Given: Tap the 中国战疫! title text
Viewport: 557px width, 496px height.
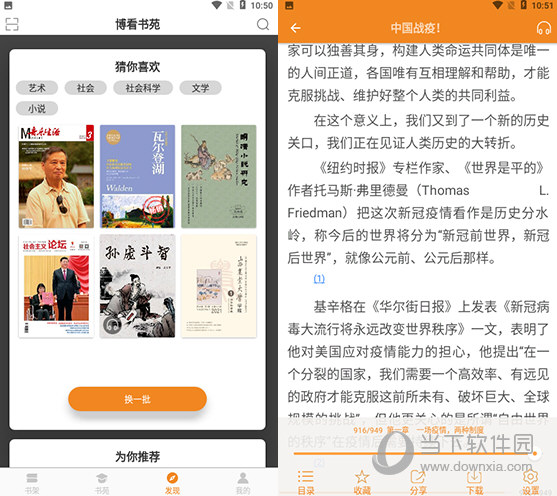Looking at the screenshot, I should (415, 28).
